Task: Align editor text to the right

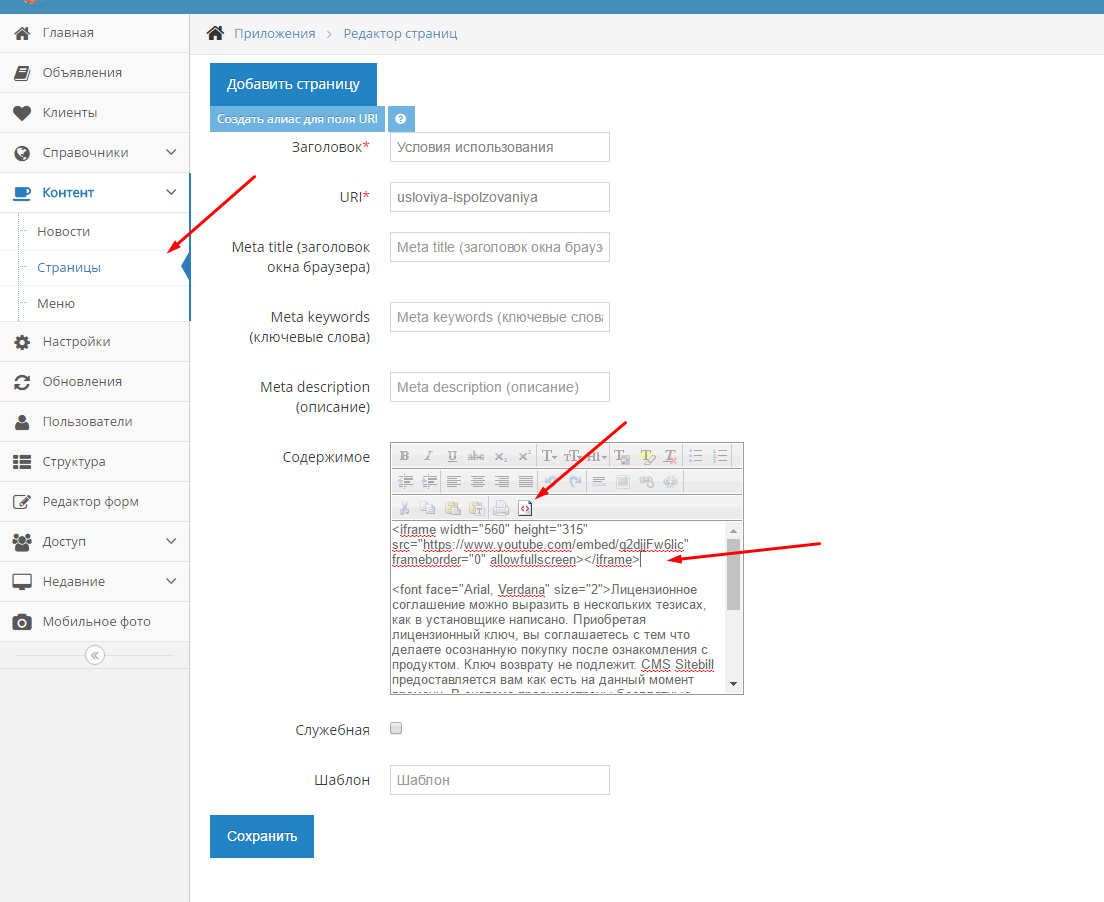Action: pyautogui.click(x=502, y=482)
